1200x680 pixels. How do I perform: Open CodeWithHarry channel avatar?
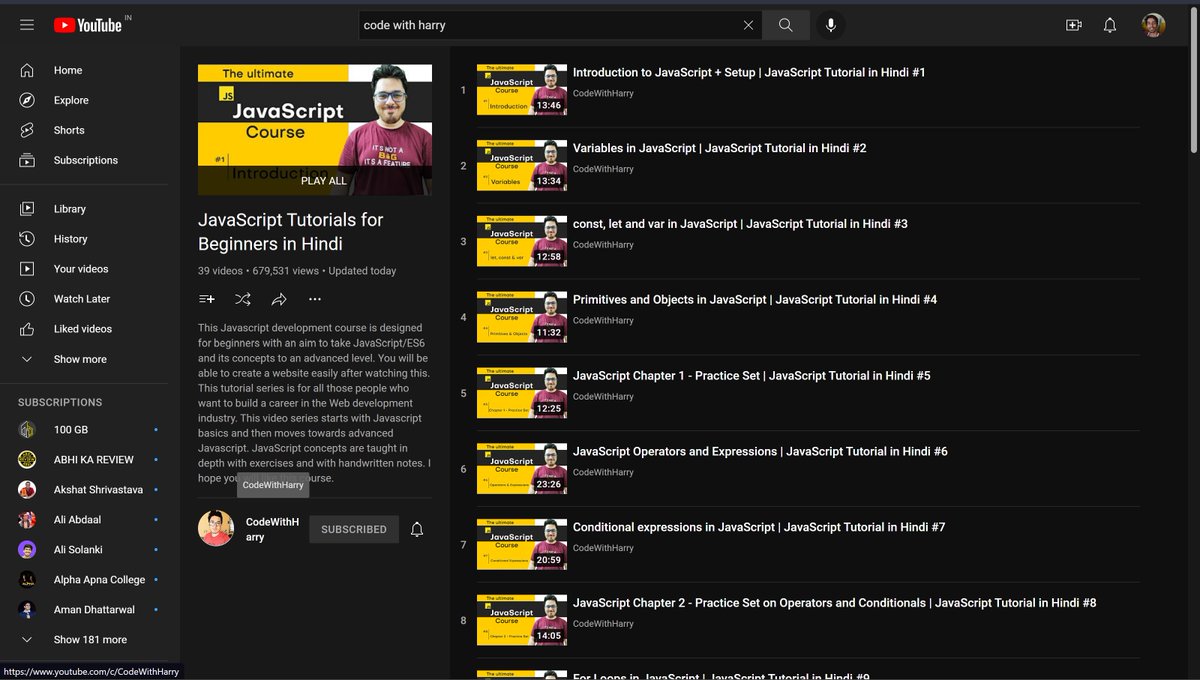tap(216, 529)
